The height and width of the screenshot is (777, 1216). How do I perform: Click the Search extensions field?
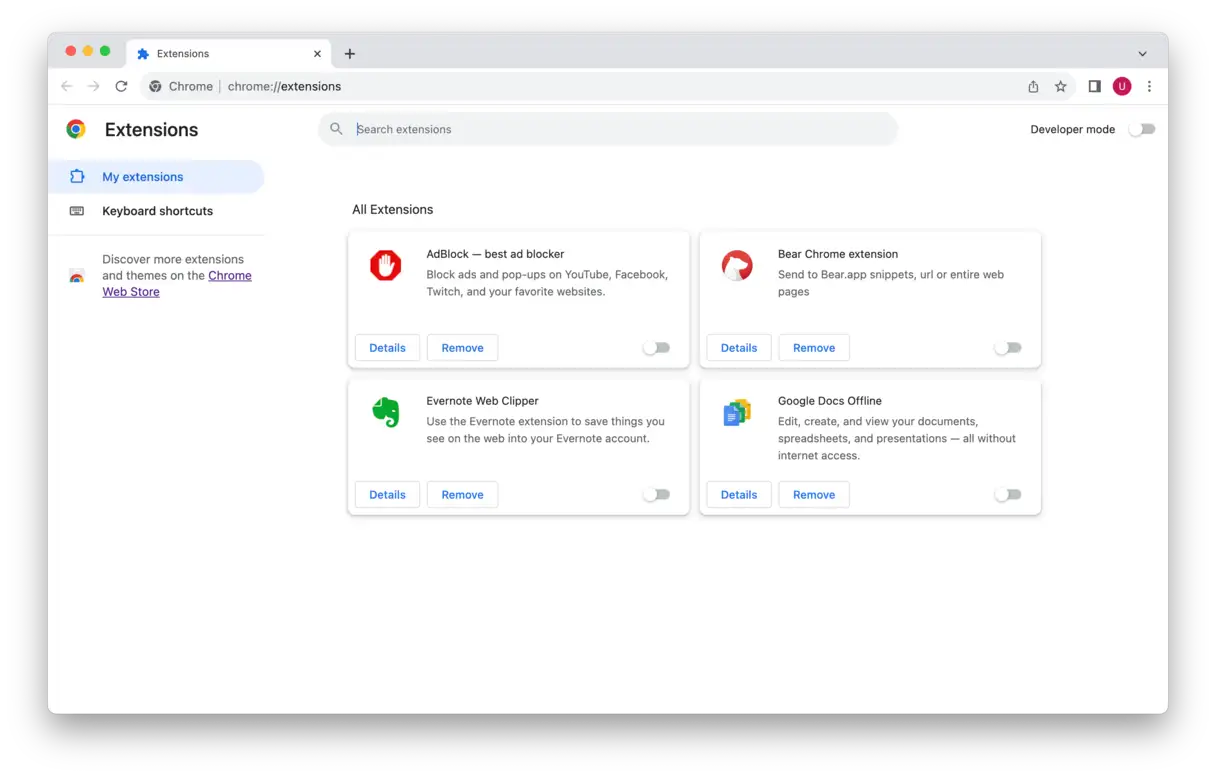point(620,129)
